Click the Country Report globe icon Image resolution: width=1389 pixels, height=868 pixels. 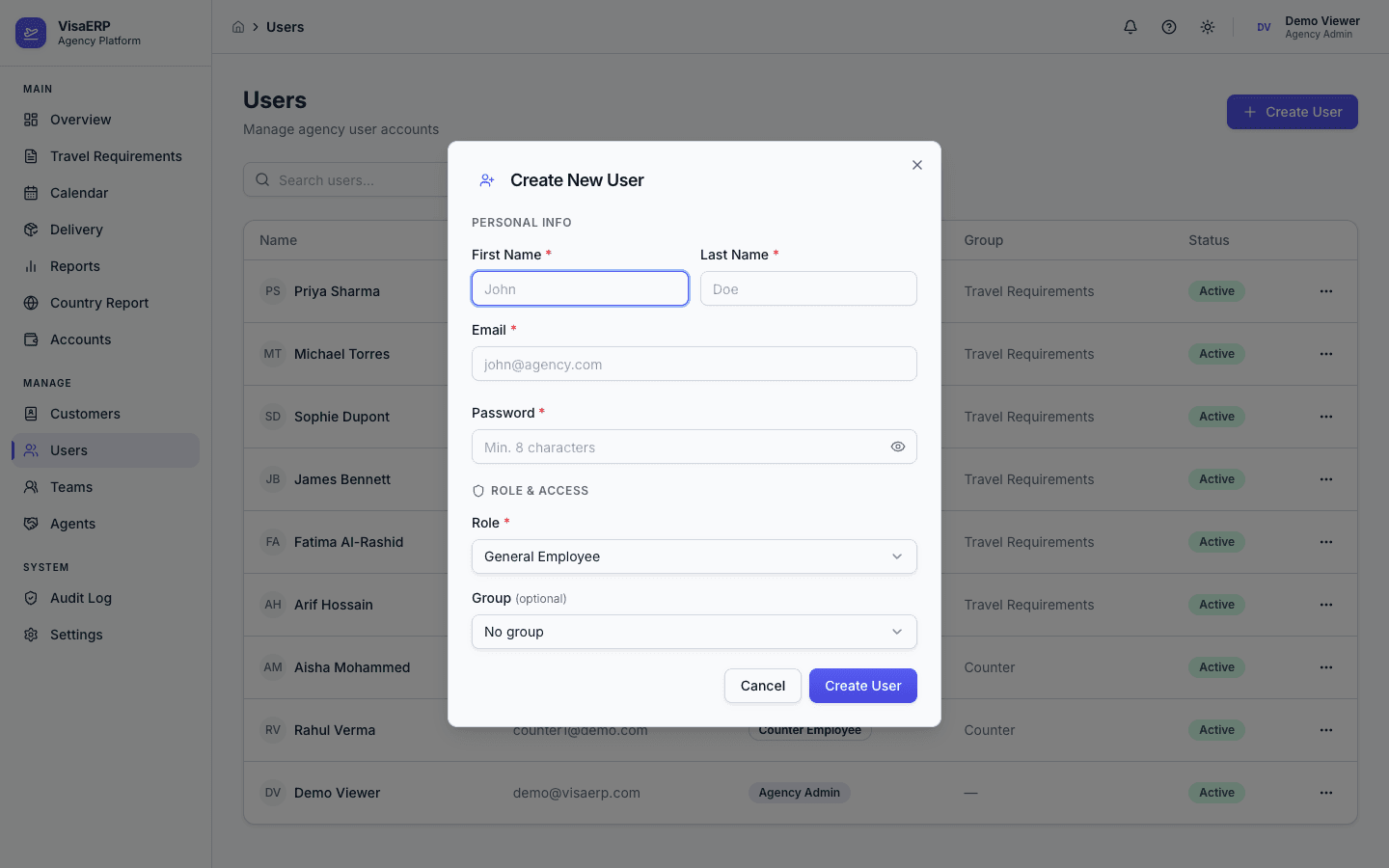[x=30, y=303]
